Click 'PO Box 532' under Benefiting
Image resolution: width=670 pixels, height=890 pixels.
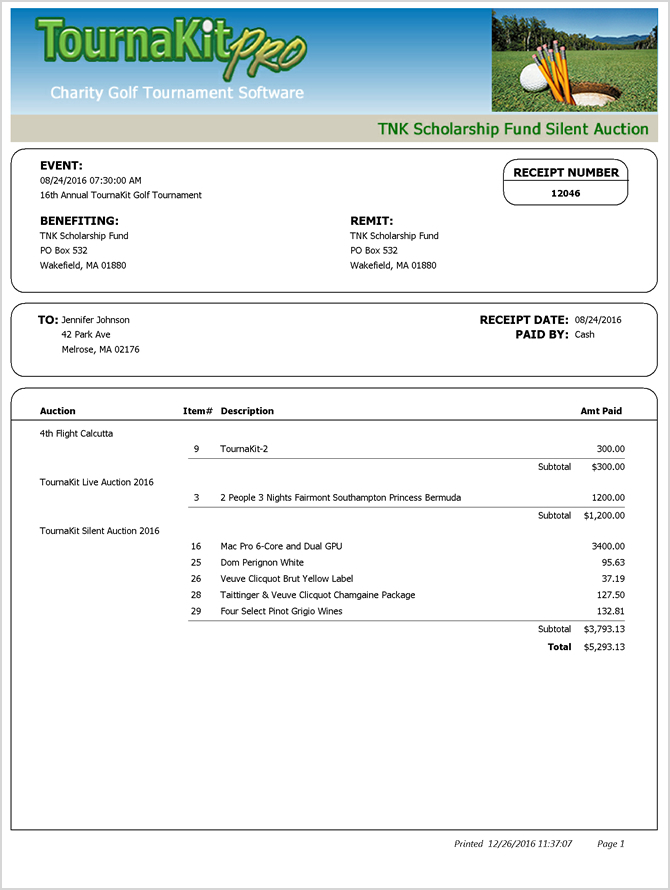(64, 250)
